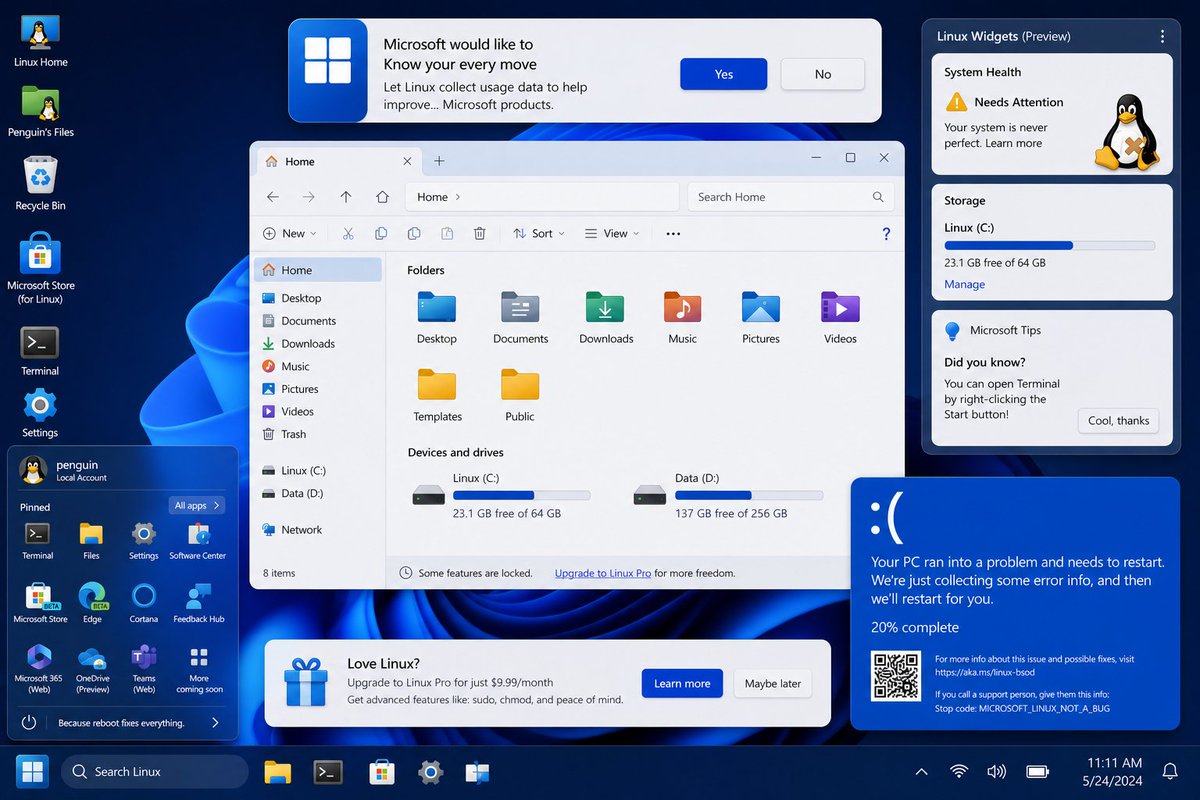Click Learn more on Linux Pro offer
The width and height of the screenshot is (1200, 800).
click(x=682, y=684)
